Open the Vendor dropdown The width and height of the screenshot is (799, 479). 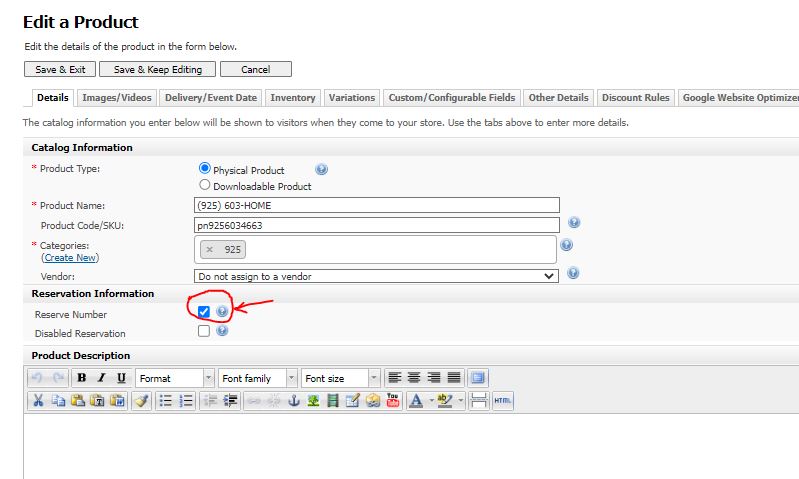point(376,276)
